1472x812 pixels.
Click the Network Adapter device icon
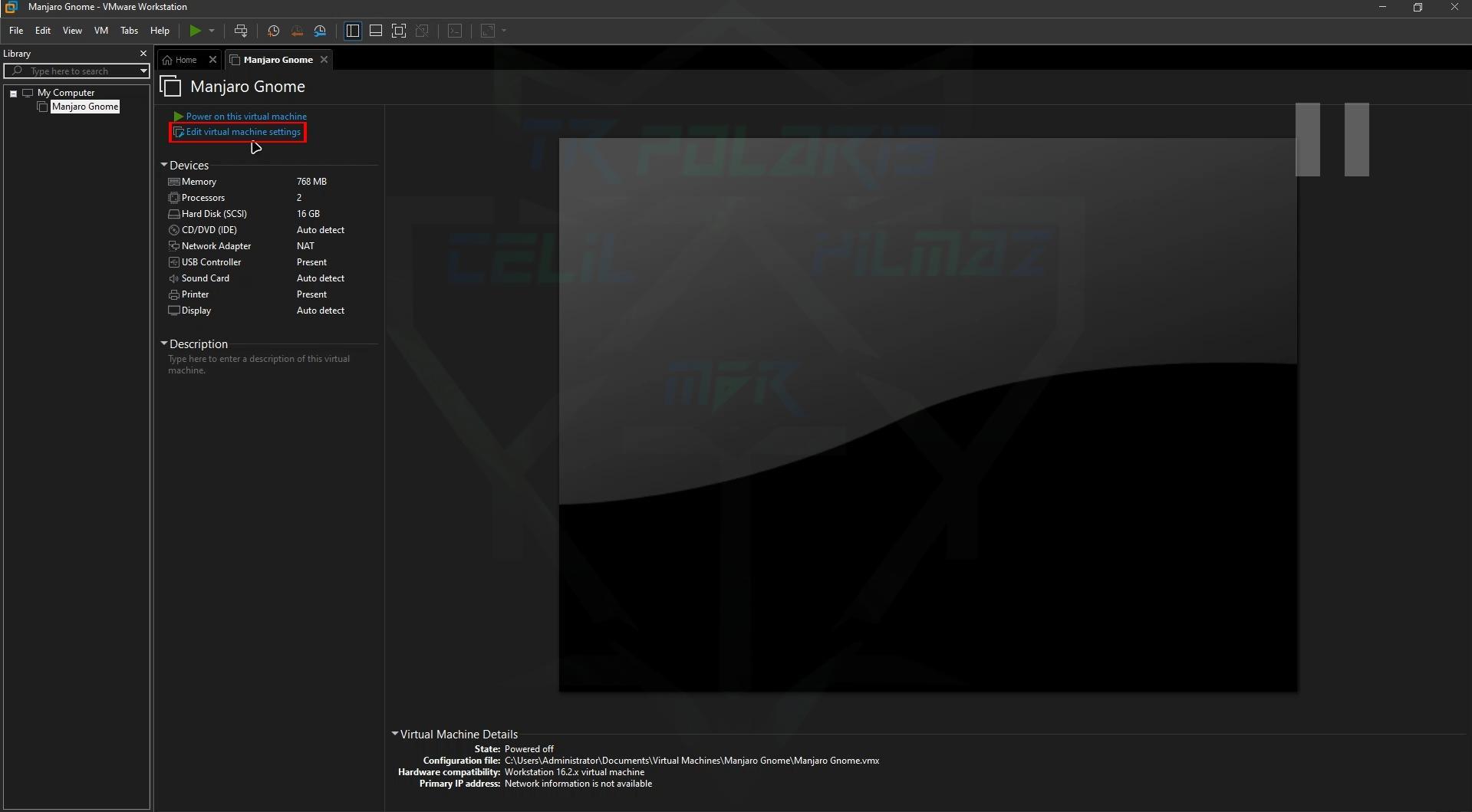pyautogui.click(x=174, y=246)
